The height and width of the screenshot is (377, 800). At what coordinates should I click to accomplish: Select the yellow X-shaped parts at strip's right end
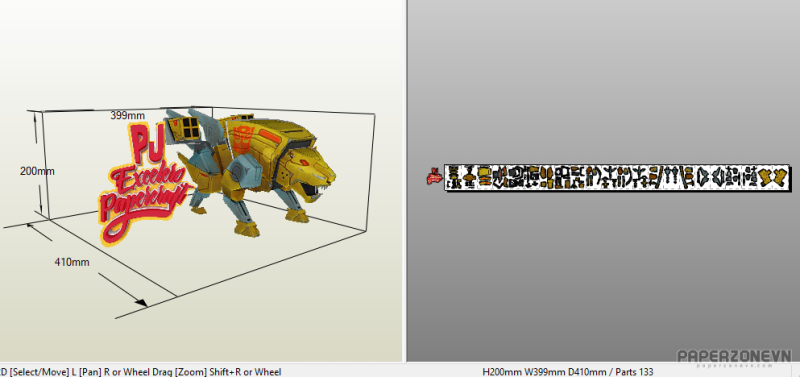tap(774, 178)
